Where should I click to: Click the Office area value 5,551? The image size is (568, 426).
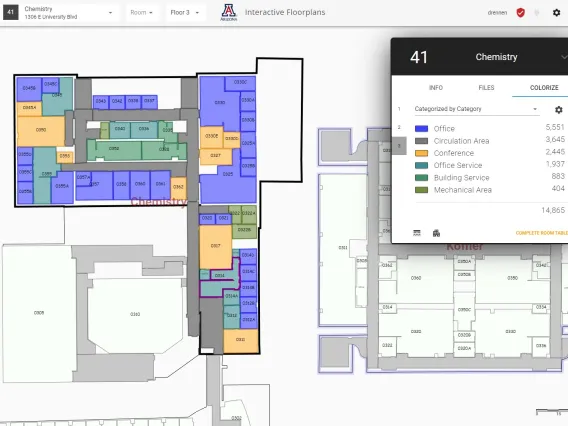[x=555, y=127]
